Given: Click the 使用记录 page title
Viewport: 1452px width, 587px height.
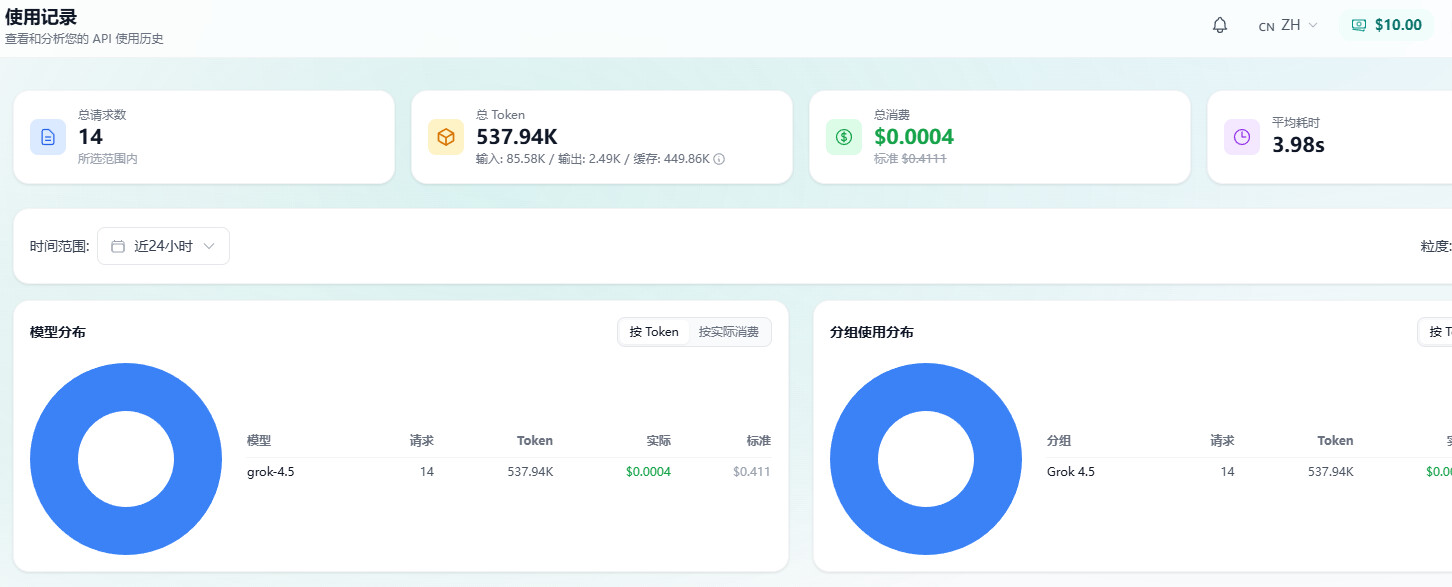Looking at the screenshot, I should tap(41, 17).
